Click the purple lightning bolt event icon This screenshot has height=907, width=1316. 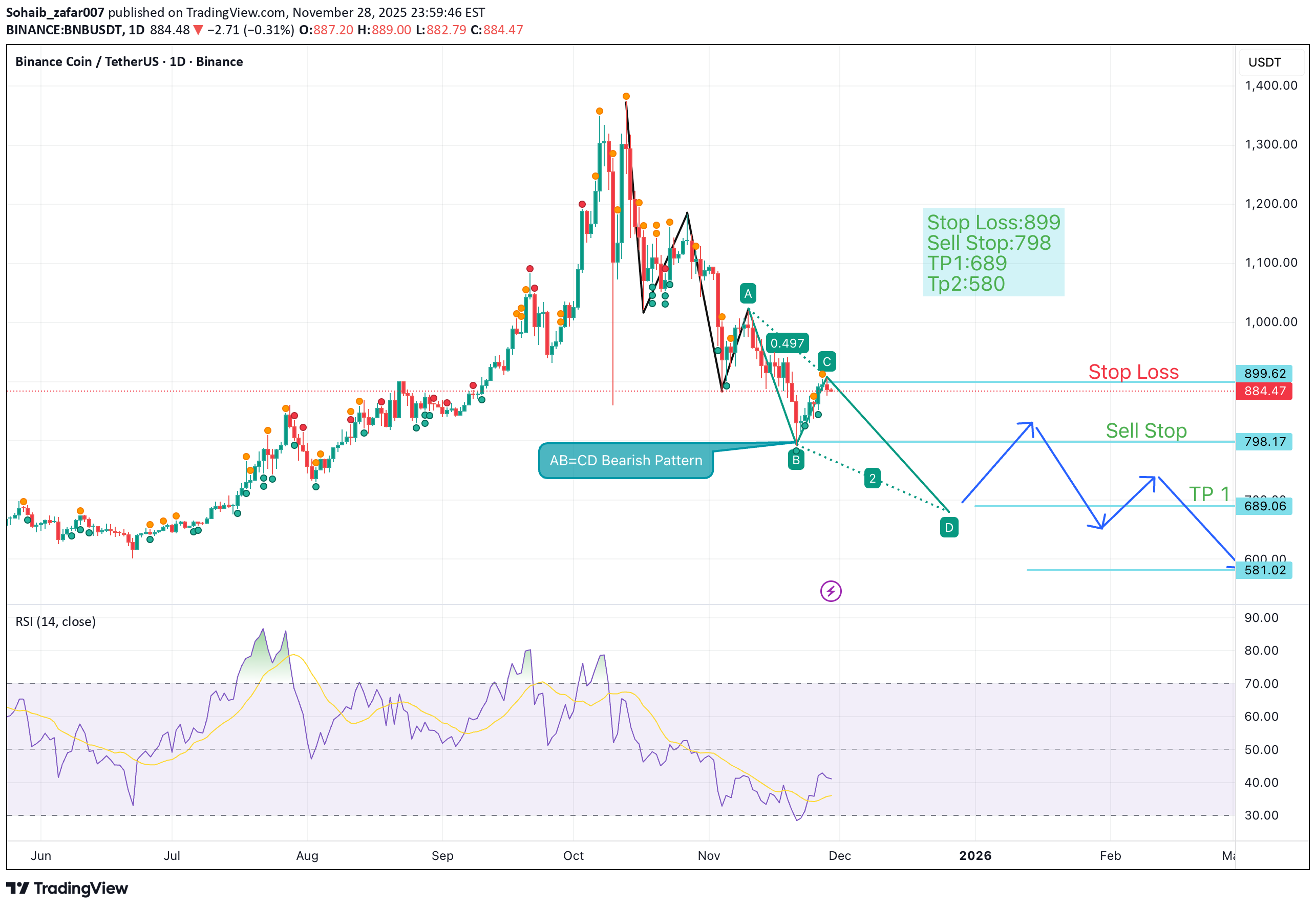[831, 591]
